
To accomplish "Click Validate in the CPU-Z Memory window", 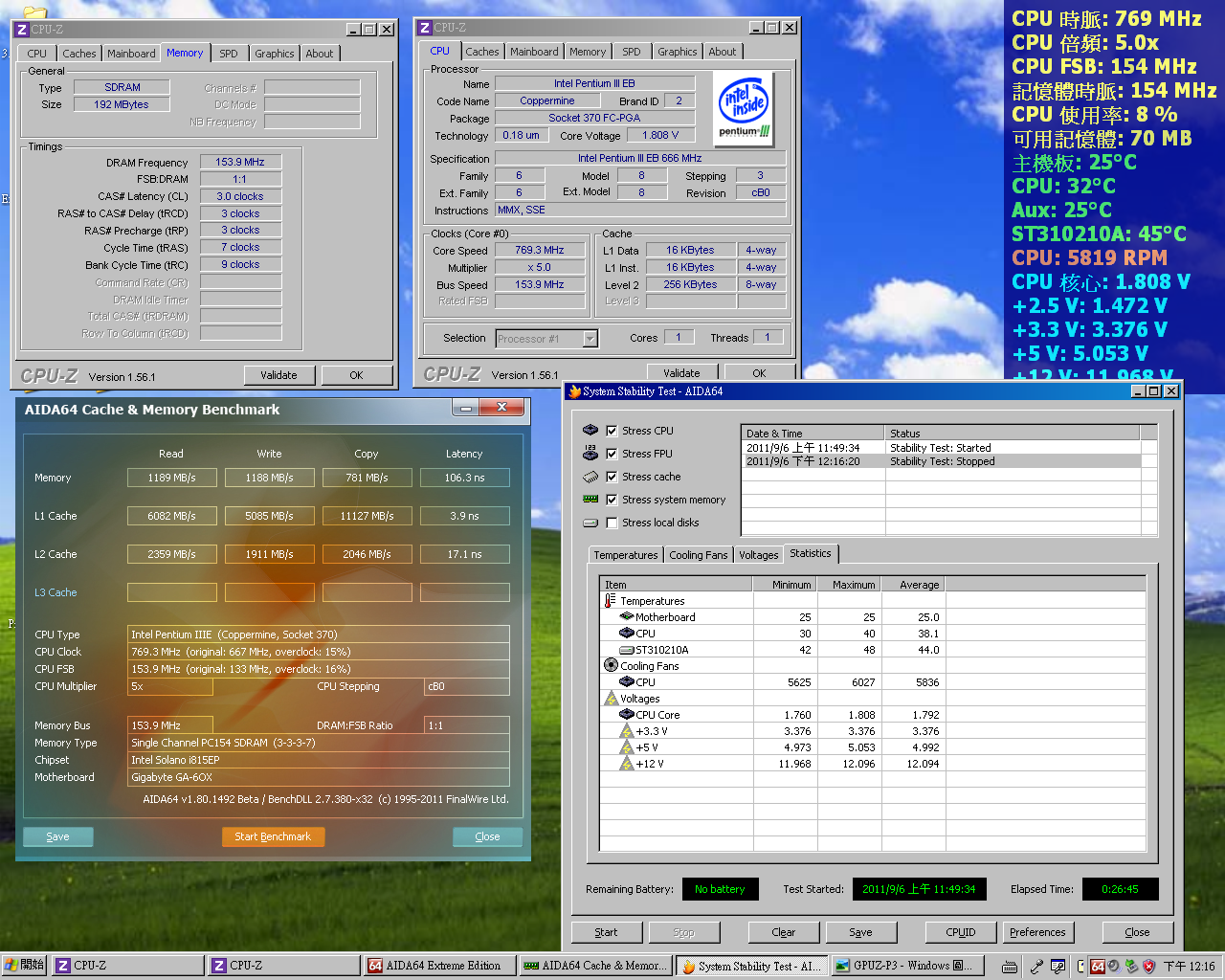I will (x=278, y=375).
